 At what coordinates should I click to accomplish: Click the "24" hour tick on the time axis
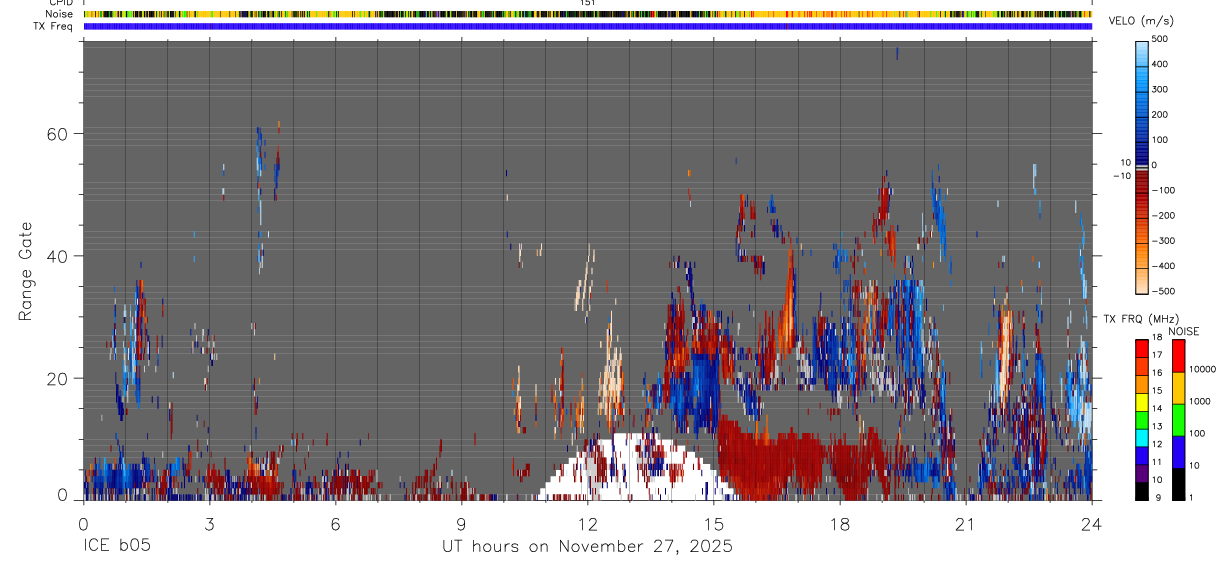pos(1092,523)
